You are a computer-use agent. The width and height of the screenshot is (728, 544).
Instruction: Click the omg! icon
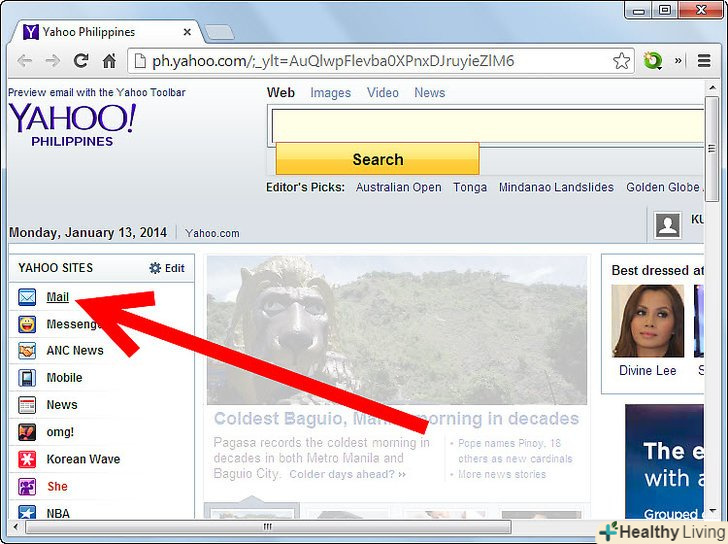[x=27, y=432]
